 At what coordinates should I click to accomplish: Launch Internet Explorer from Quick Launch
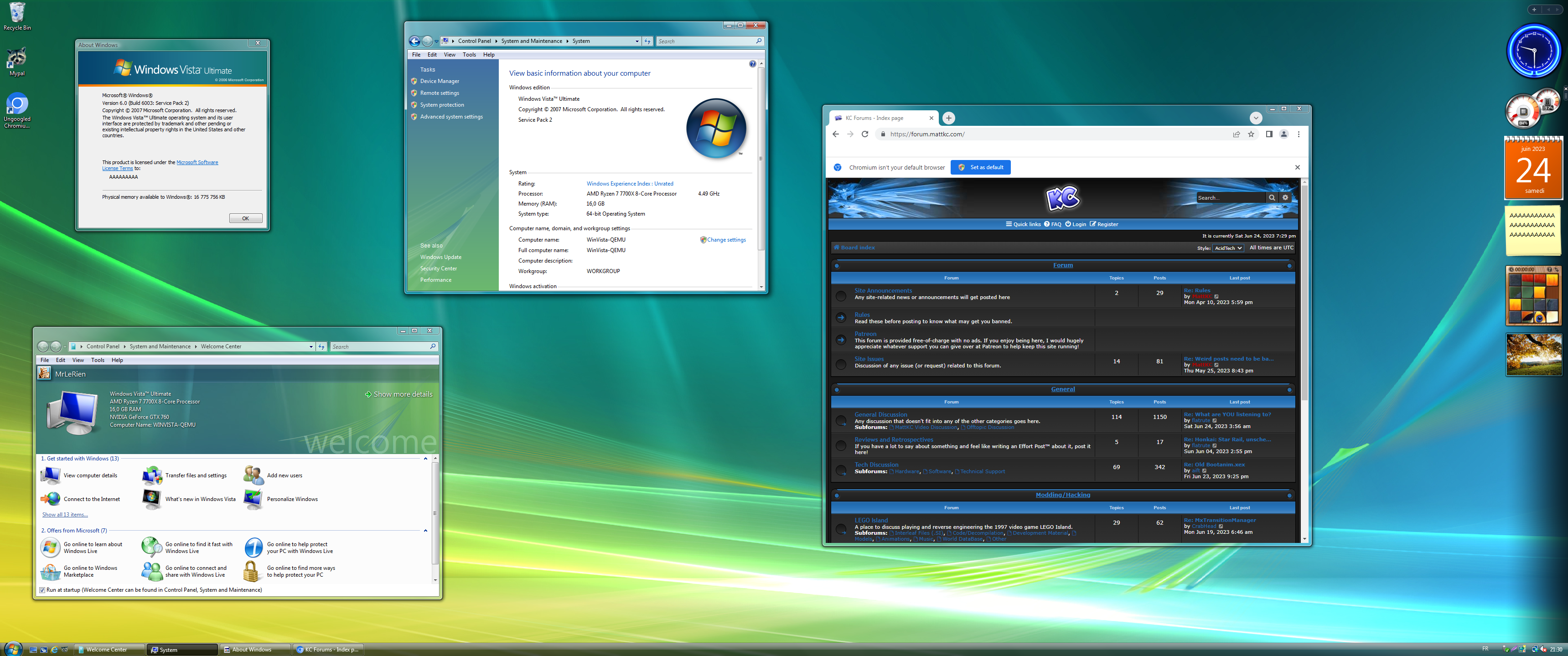click(54, 649)
